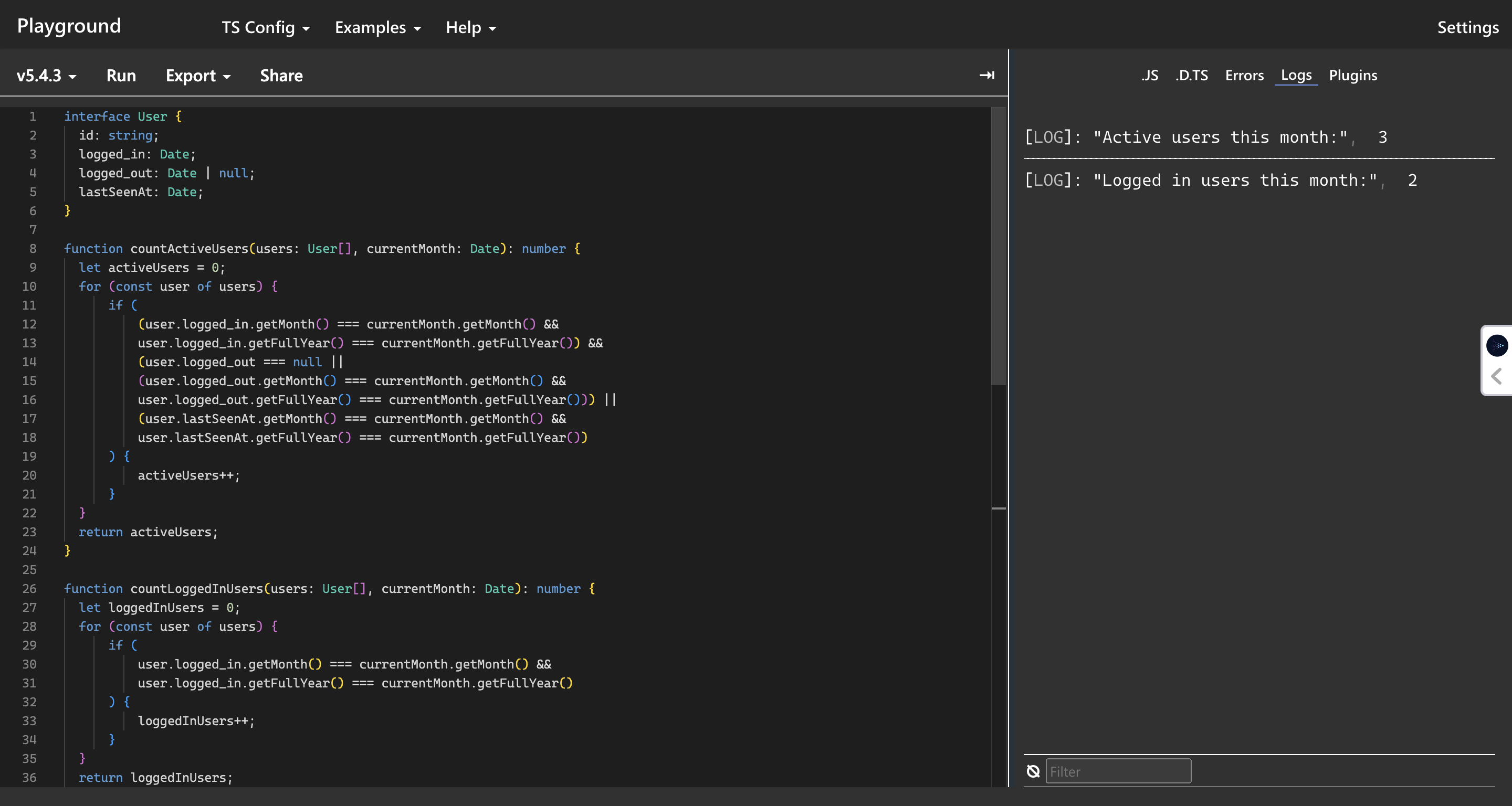Image resolution: width=1512 pixels, height=806 pixels.
Task: Run the TypeScript code
Action: pyautogui.click(x=120, y=76)
